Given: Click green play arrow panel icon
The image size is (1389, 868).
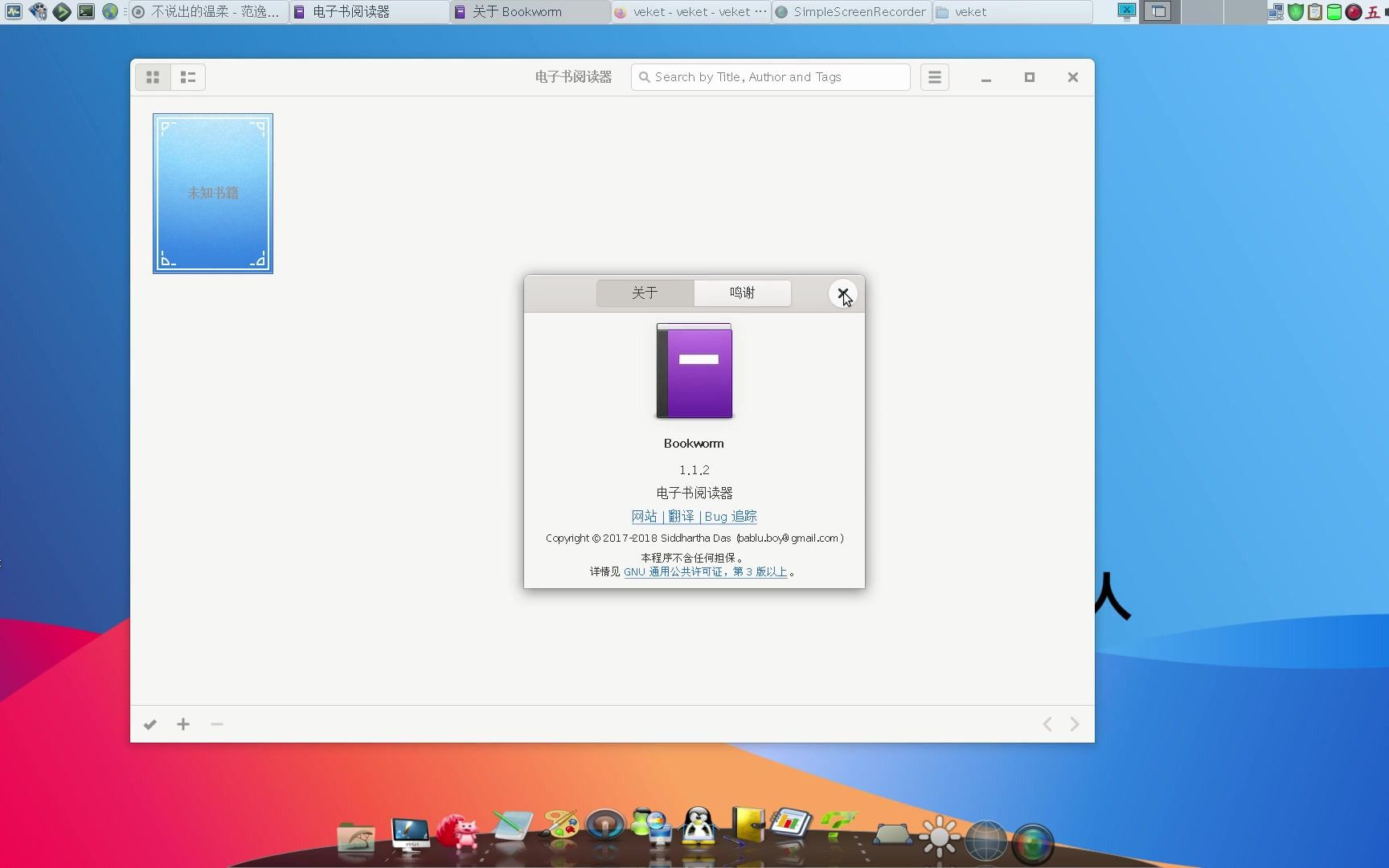Looking at the screenshot, I should tap(62, 11).
